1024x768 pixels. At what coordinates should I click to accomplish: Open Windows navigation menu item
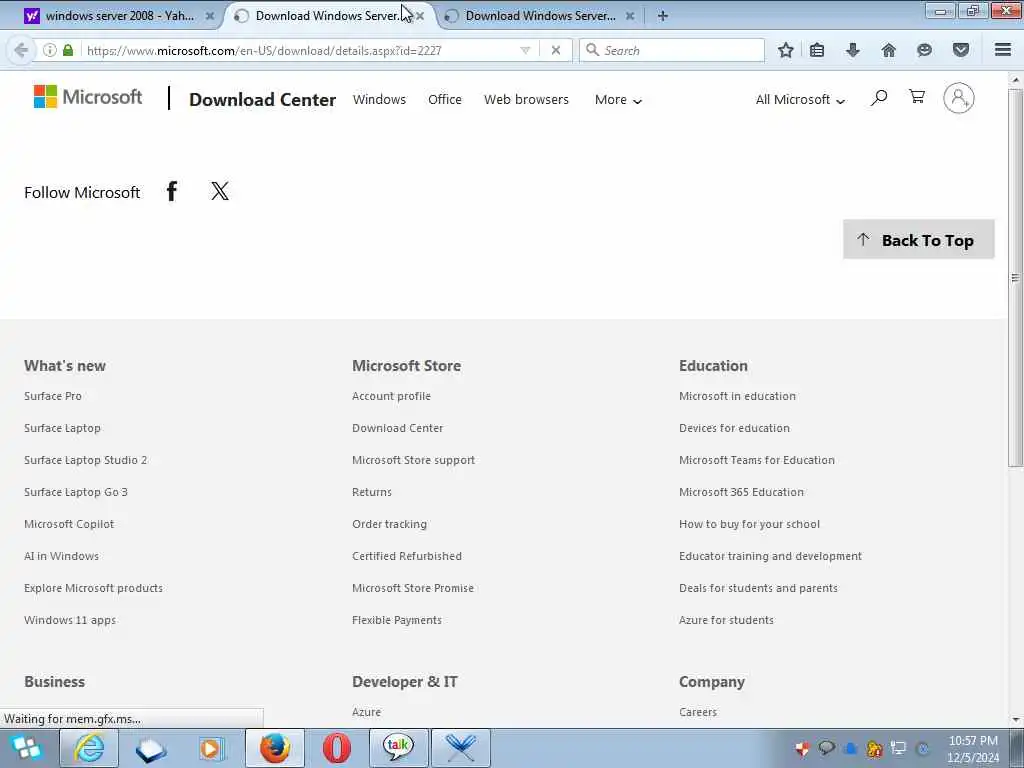pos(379,99)
